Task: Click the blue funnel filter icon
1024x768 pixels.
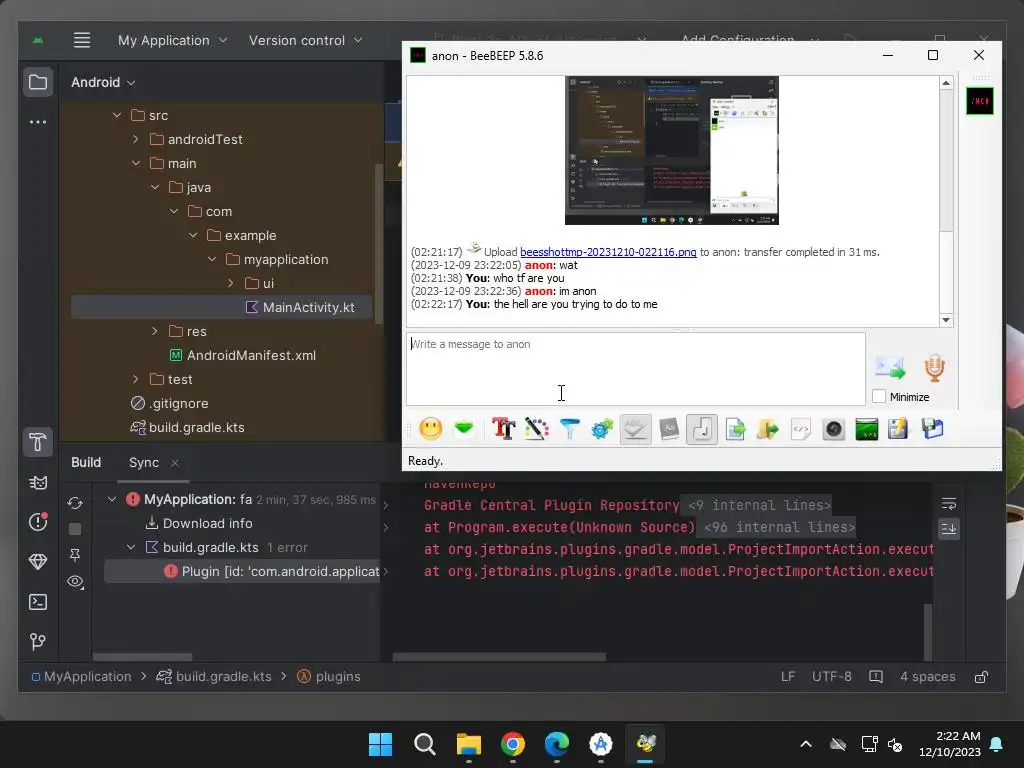Action: pos(569,429)
